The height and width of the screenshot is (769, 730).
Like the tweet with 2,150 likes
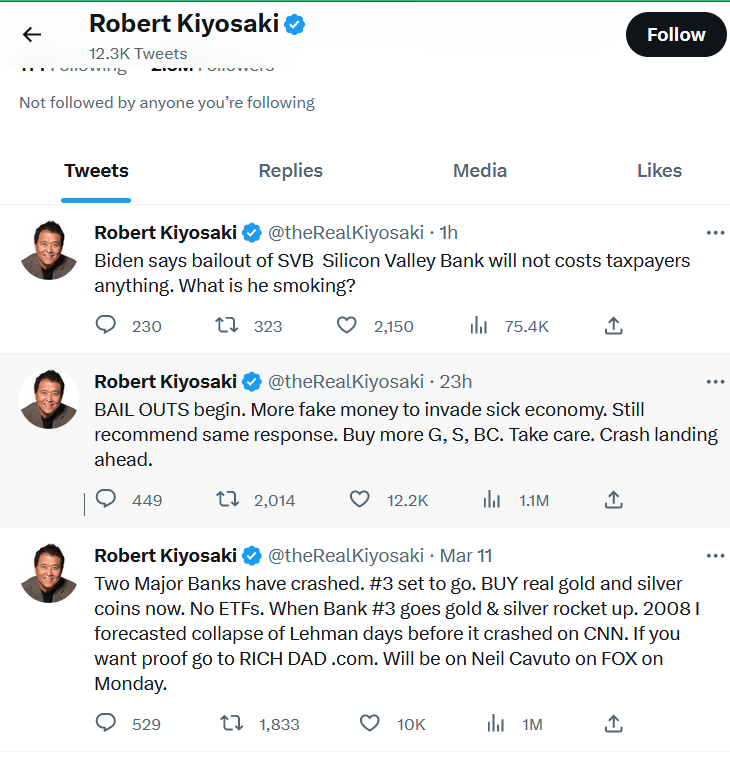346,325
